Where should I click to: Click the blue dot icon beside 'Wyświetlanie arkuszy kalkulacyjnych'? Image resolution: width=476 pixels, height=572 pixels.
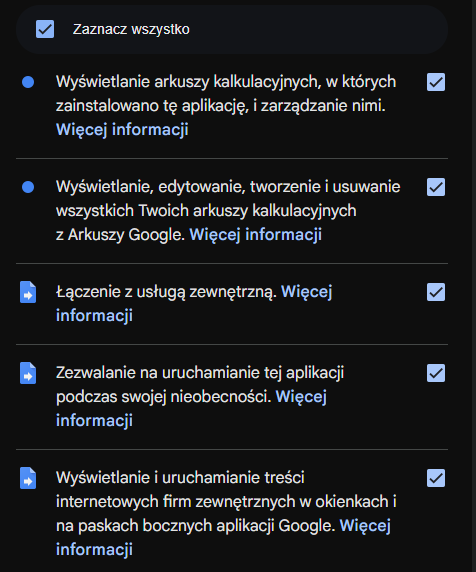[28, 82]
